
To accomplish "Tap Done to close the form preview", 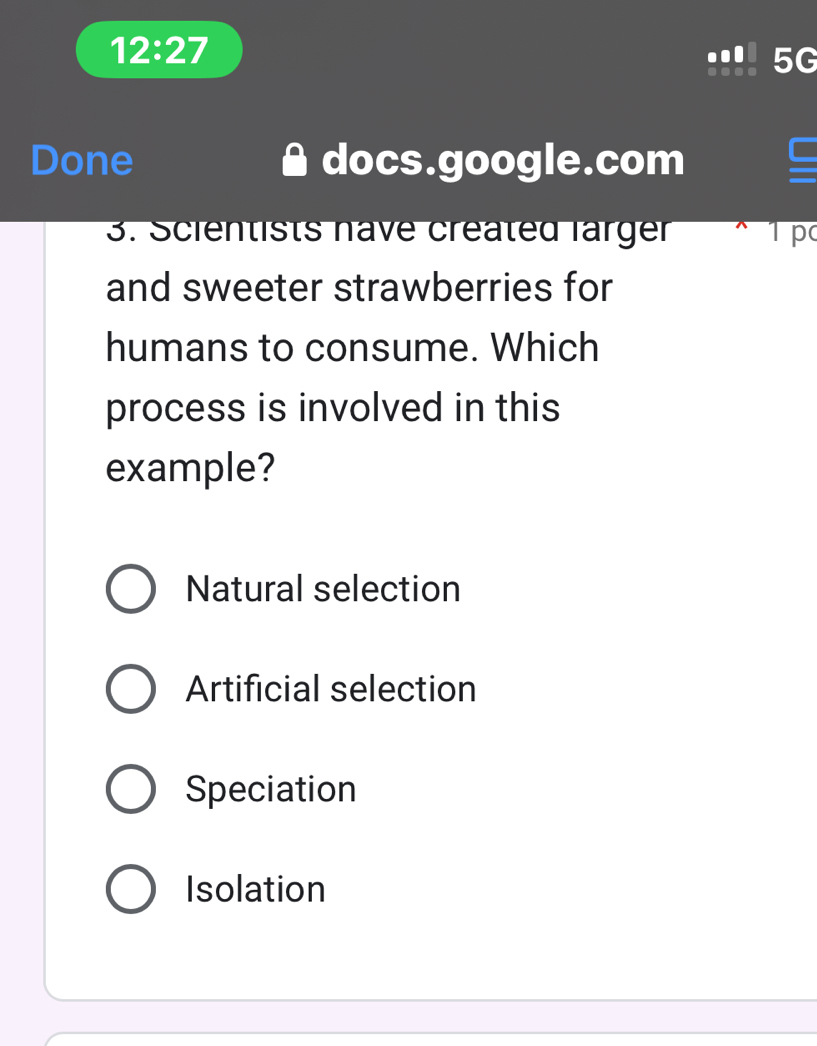I will point(81,159).
